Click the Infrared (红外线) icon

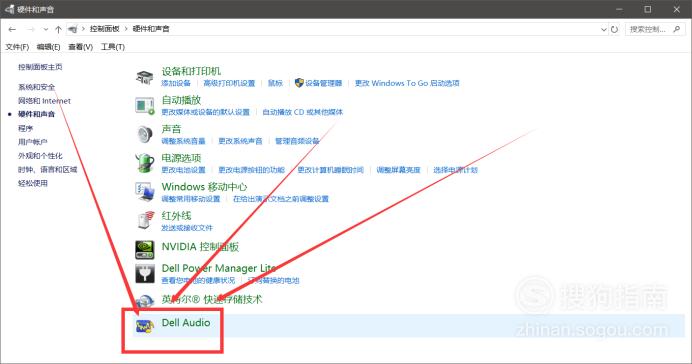(x=145, y=220)
